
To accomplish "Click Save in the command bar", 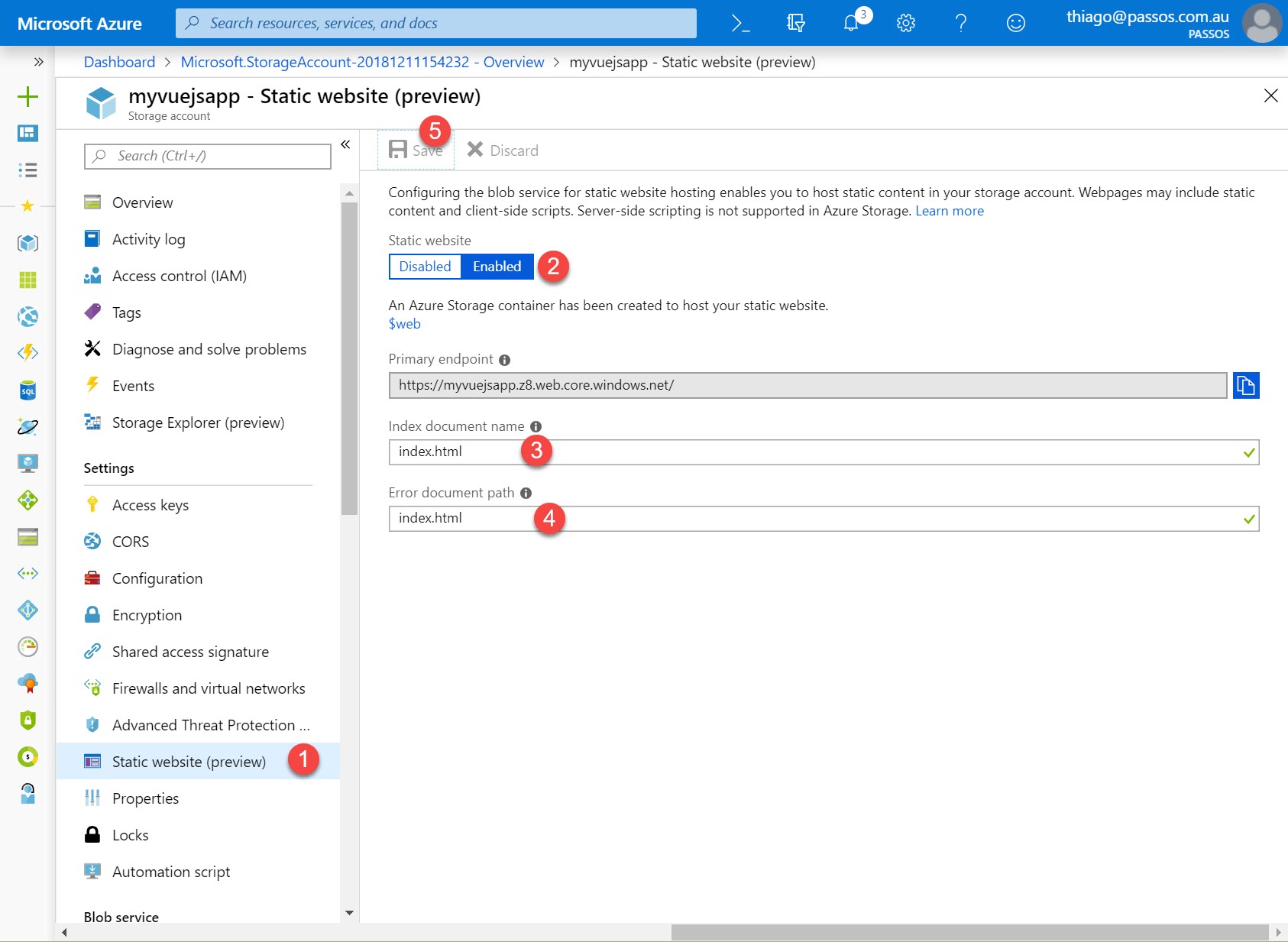I will [x=416, y=150].
